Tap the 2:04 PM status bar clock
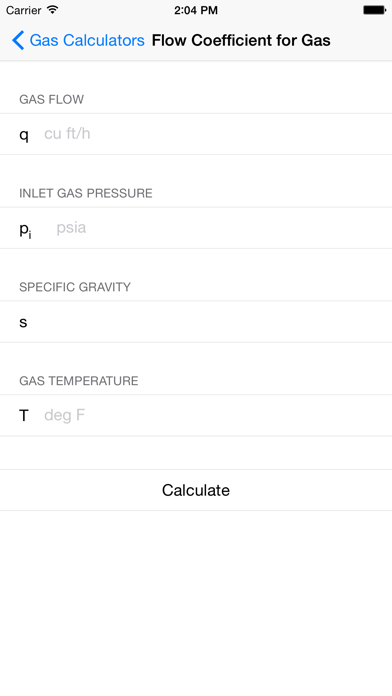392x696 pixels. (x=196, y=10)
